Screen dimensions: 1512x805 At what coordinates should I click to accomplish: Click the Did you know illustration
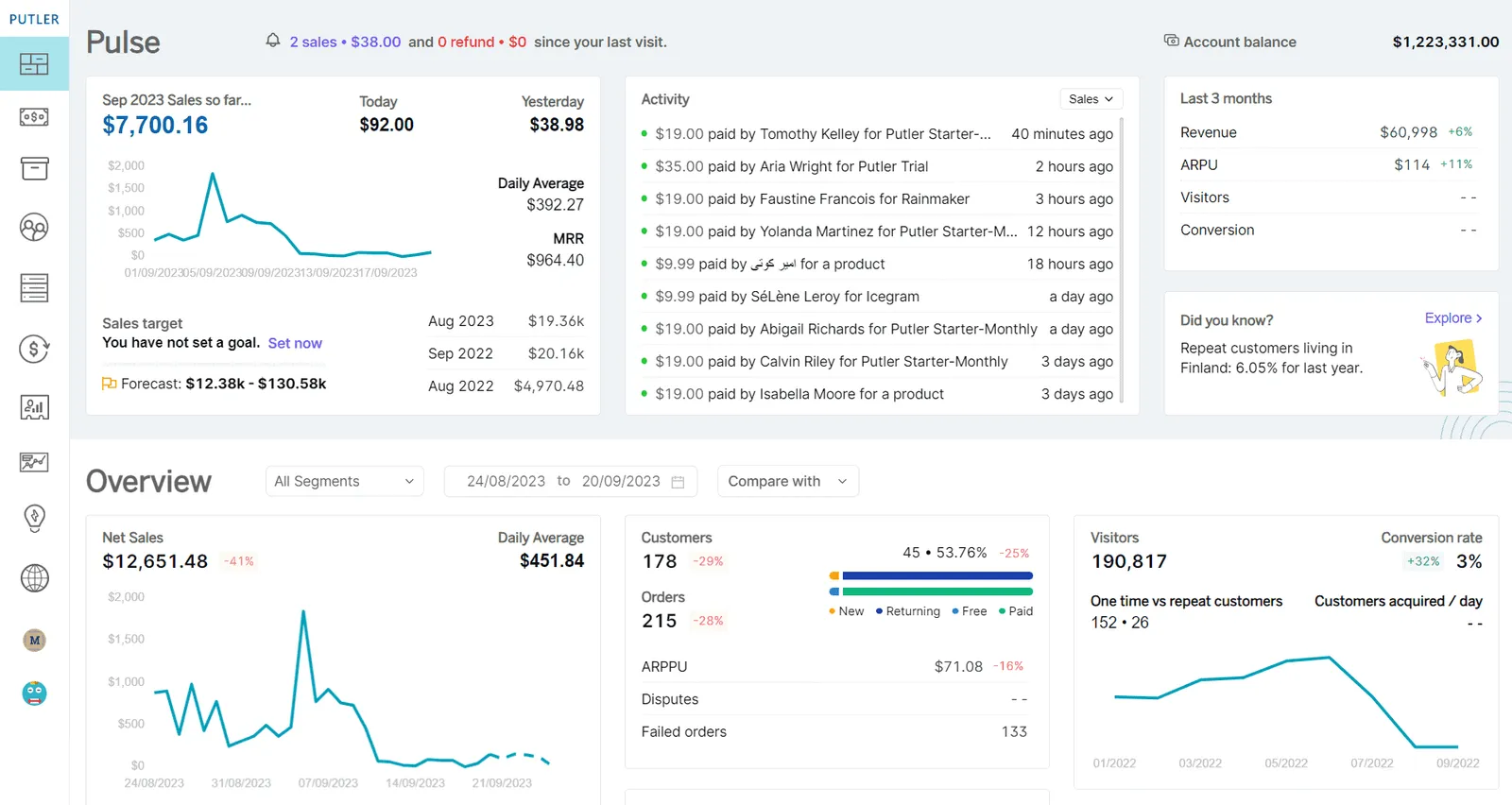(1452, 369)
